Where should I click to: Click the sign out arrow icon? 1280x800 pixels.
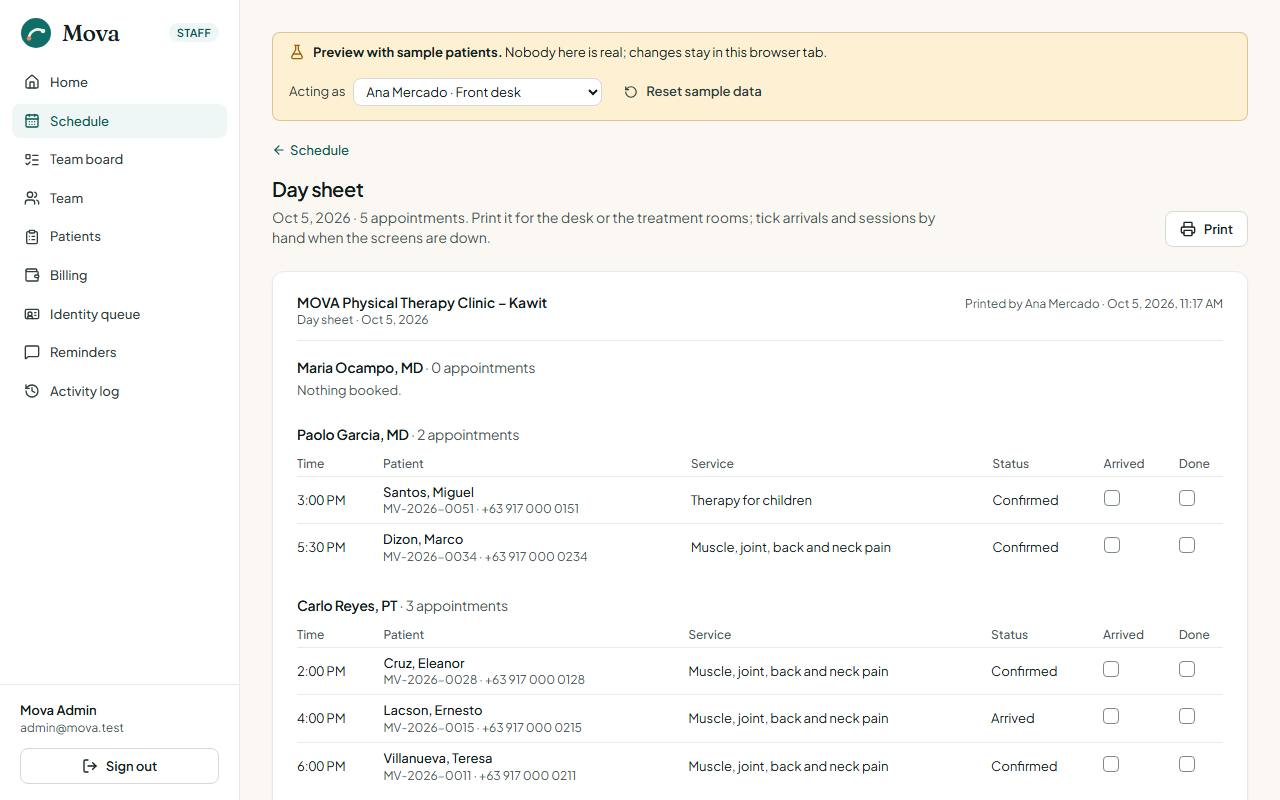90,766
